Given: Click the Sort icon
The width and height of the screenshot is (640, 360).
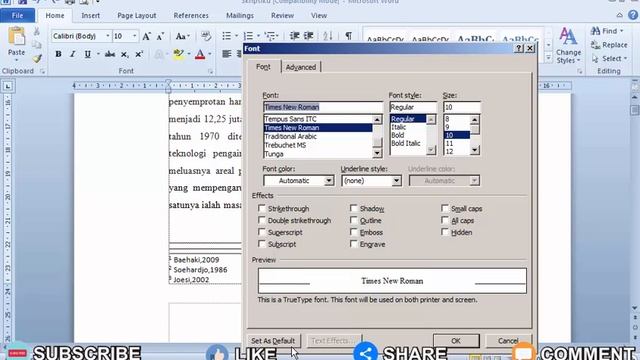Looking at the screenshot, I should 328,36.
